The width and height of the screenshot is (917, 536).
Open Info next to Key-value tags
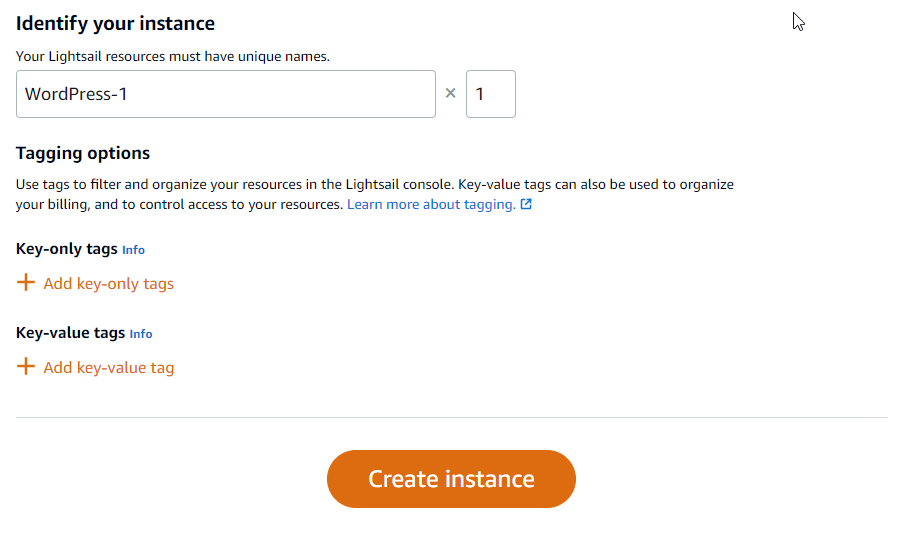pyautogui.click(x=141, y=334)
